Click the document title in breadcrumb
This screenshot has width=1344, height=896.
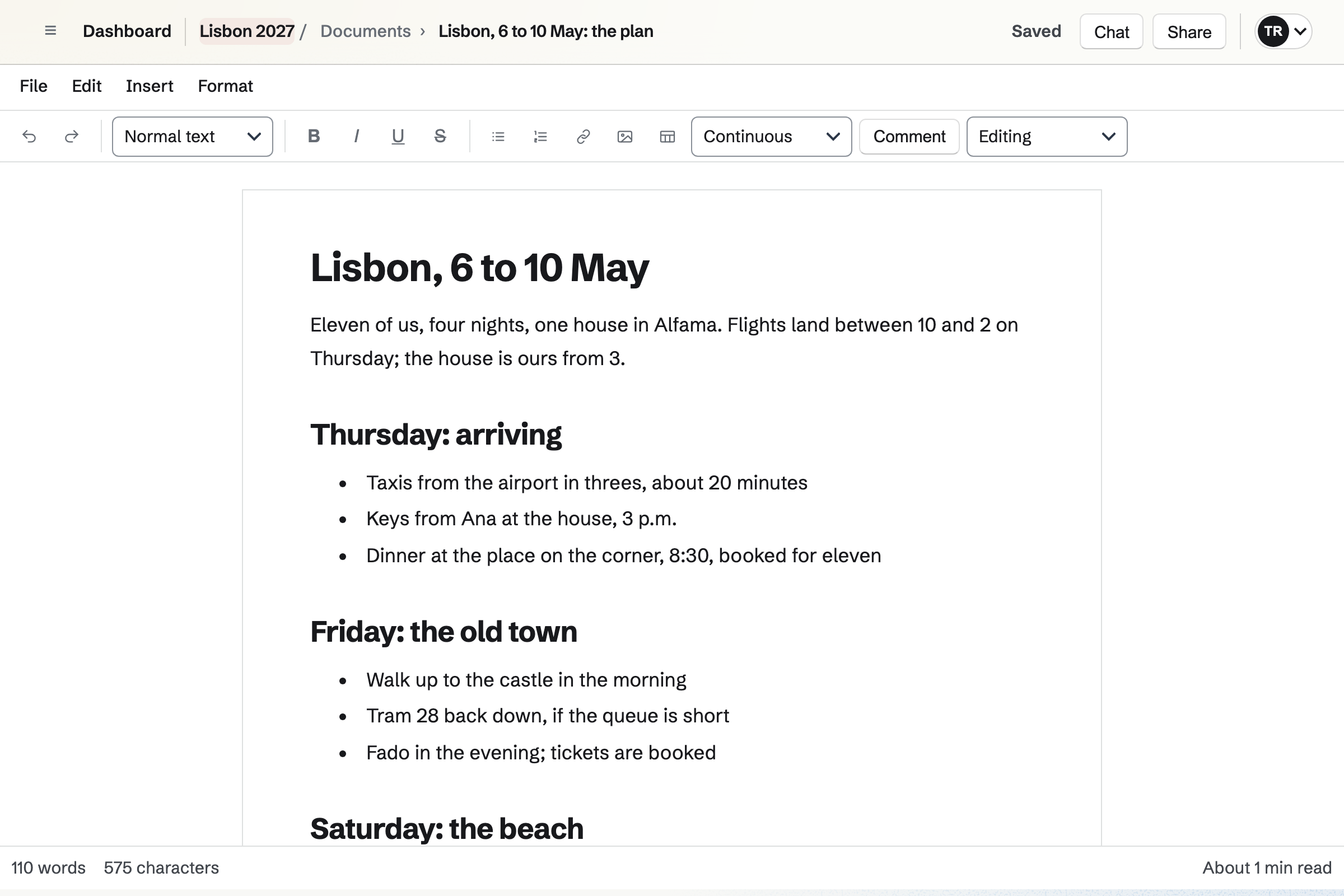pyautogui.click(x=545, y=31)
